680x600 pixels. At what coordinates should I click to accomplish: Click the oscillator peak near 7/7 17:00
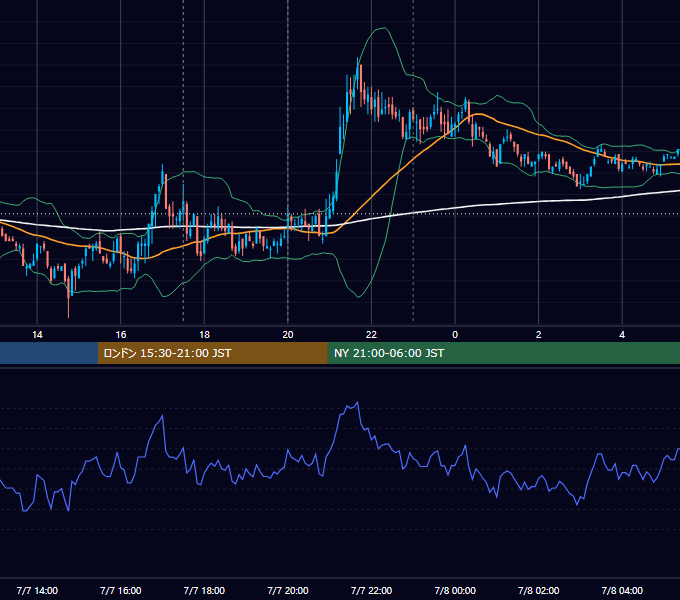coord(163,416)
